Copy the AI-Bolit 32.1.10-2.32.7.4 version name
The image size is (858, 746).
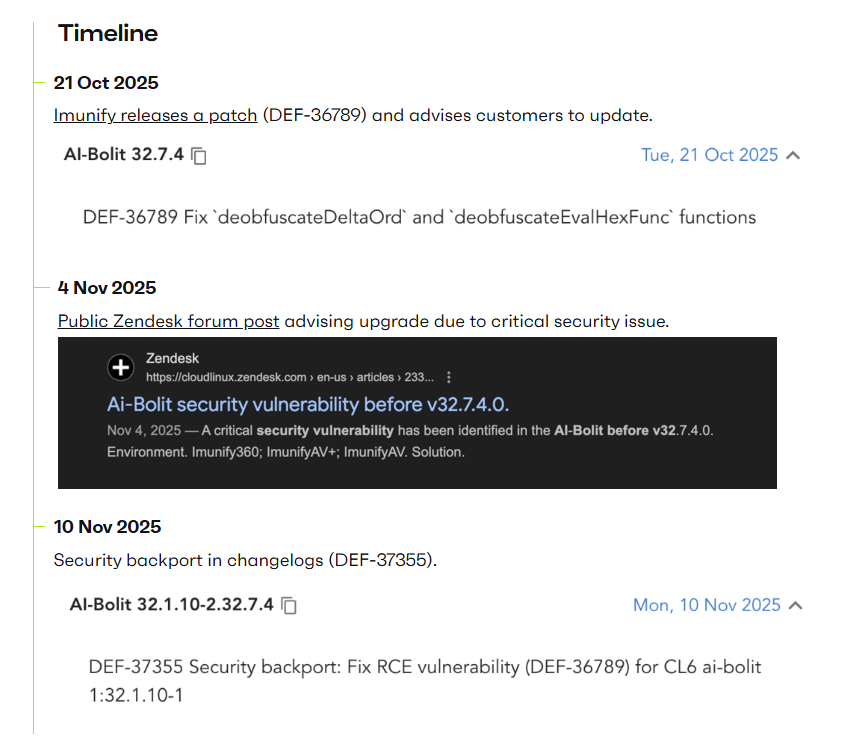click(x=289, y=606)
